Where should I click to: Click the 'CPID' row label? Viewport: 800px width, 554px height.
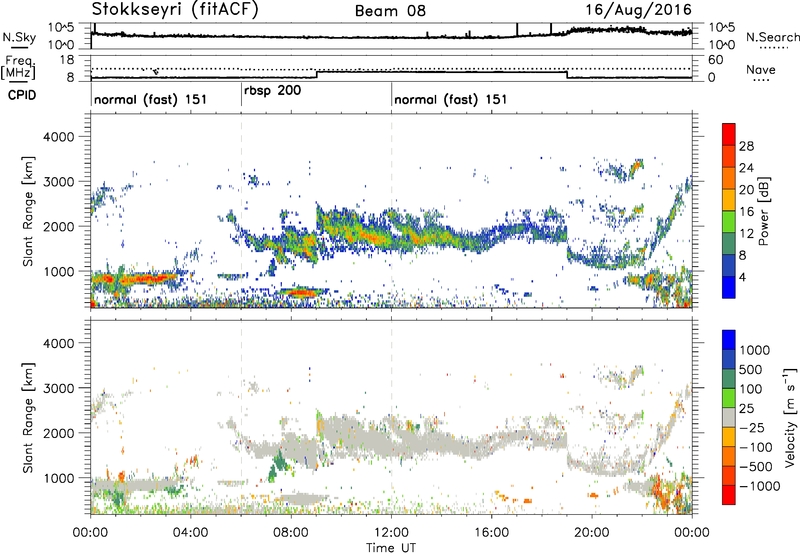point(22,95)
